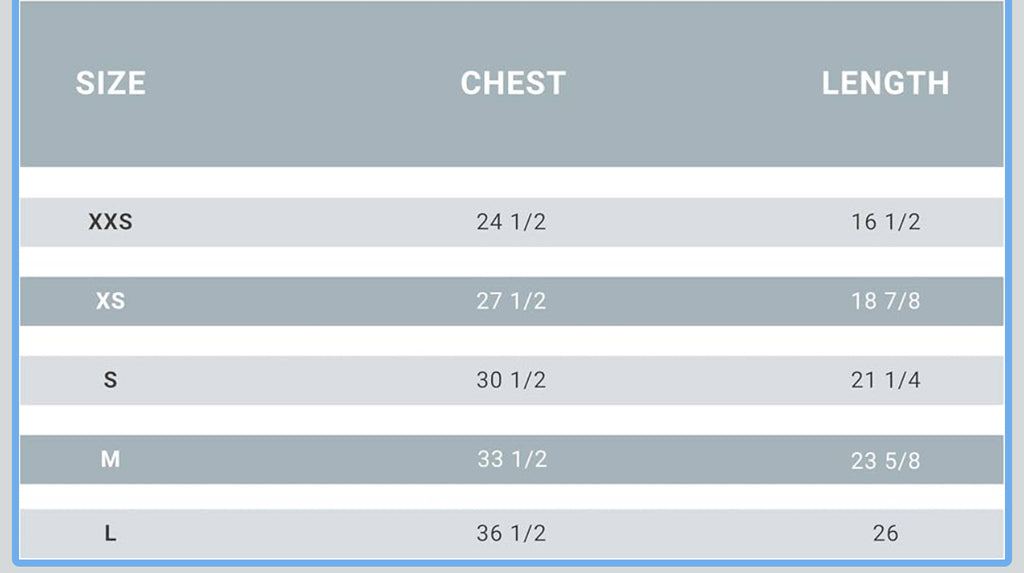This screenshot has width=1024, height=573.
Task: Select the XXS size label
Action: [110, 222]
